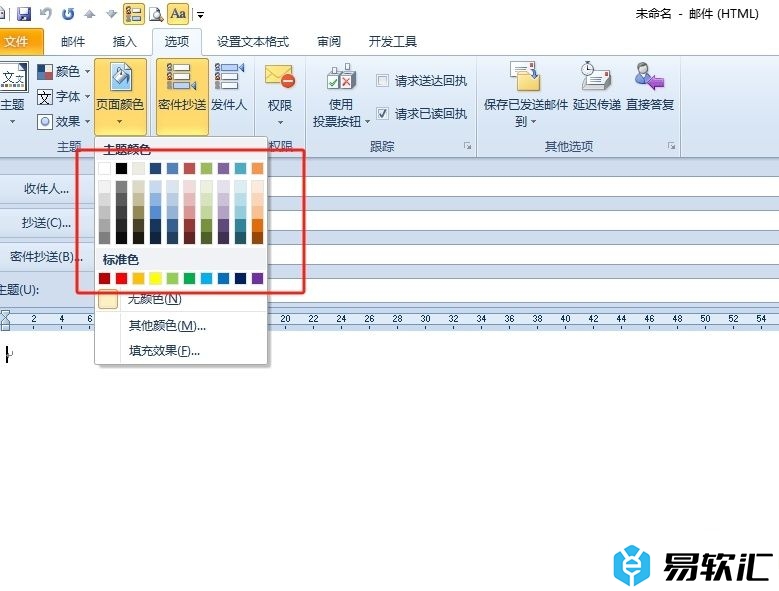Open the 跟踪 group dialog launcher
Viewport: 779px width, 591px height.
coord(467,146)
